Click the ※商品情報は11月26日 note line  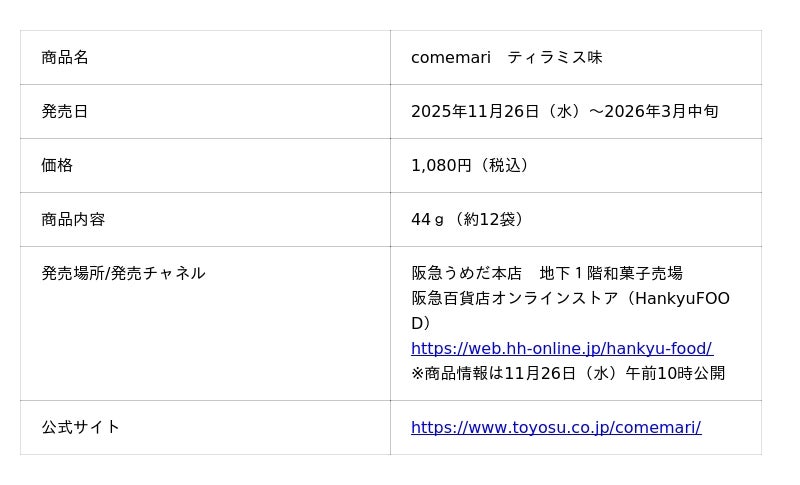click(x=567, y=373)
